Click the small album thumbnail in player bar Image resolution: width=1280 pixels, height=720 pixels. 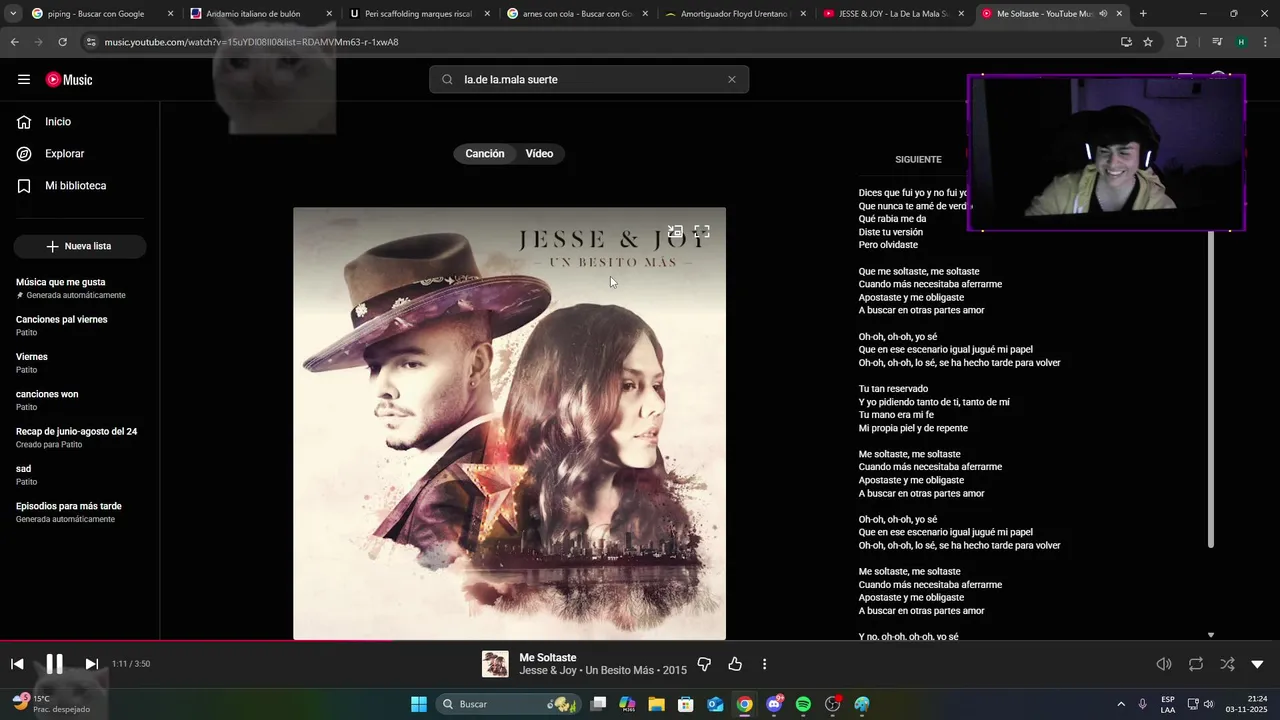(495, 664)
